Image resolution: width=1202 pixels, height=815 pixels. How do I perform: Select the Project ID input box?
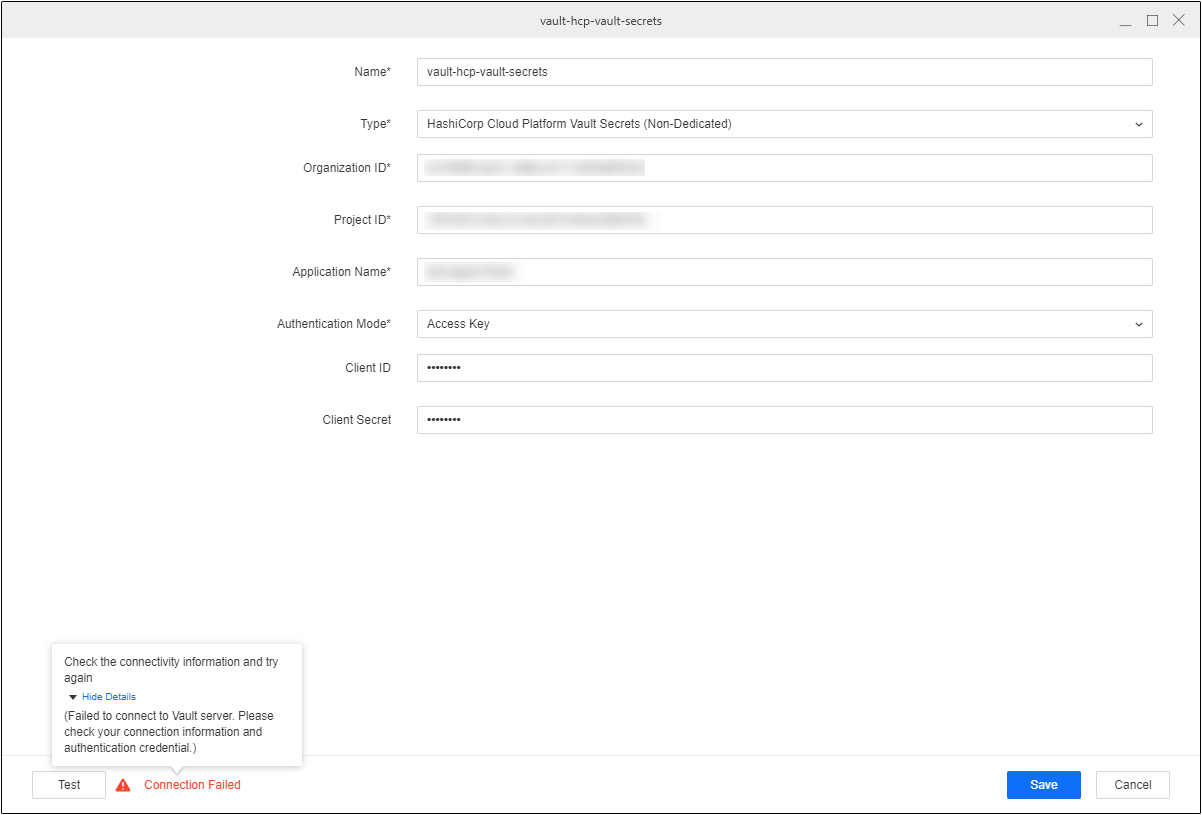click(x=784, y=220)
